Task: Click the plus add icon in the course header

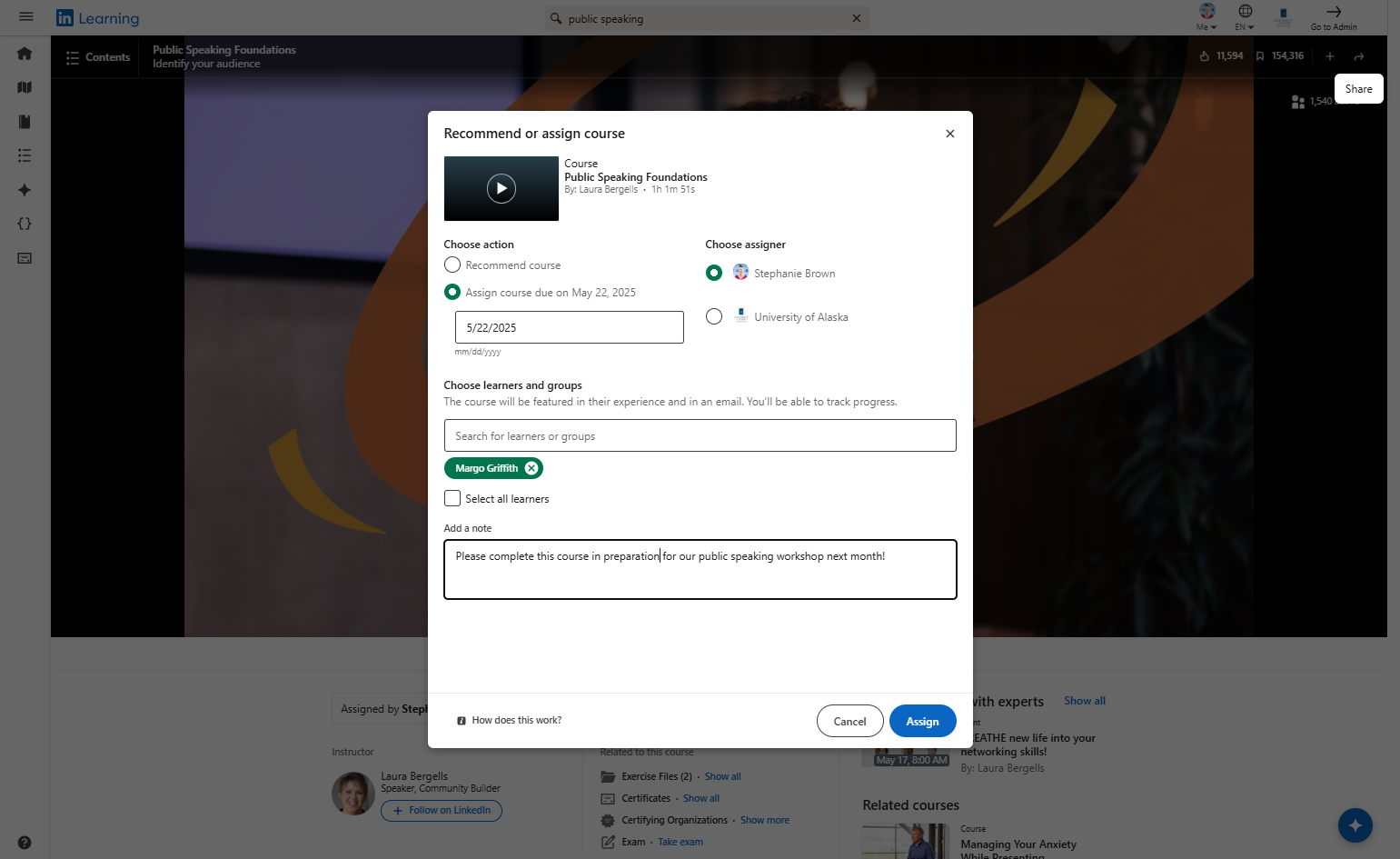Action: click(1329, 56)
